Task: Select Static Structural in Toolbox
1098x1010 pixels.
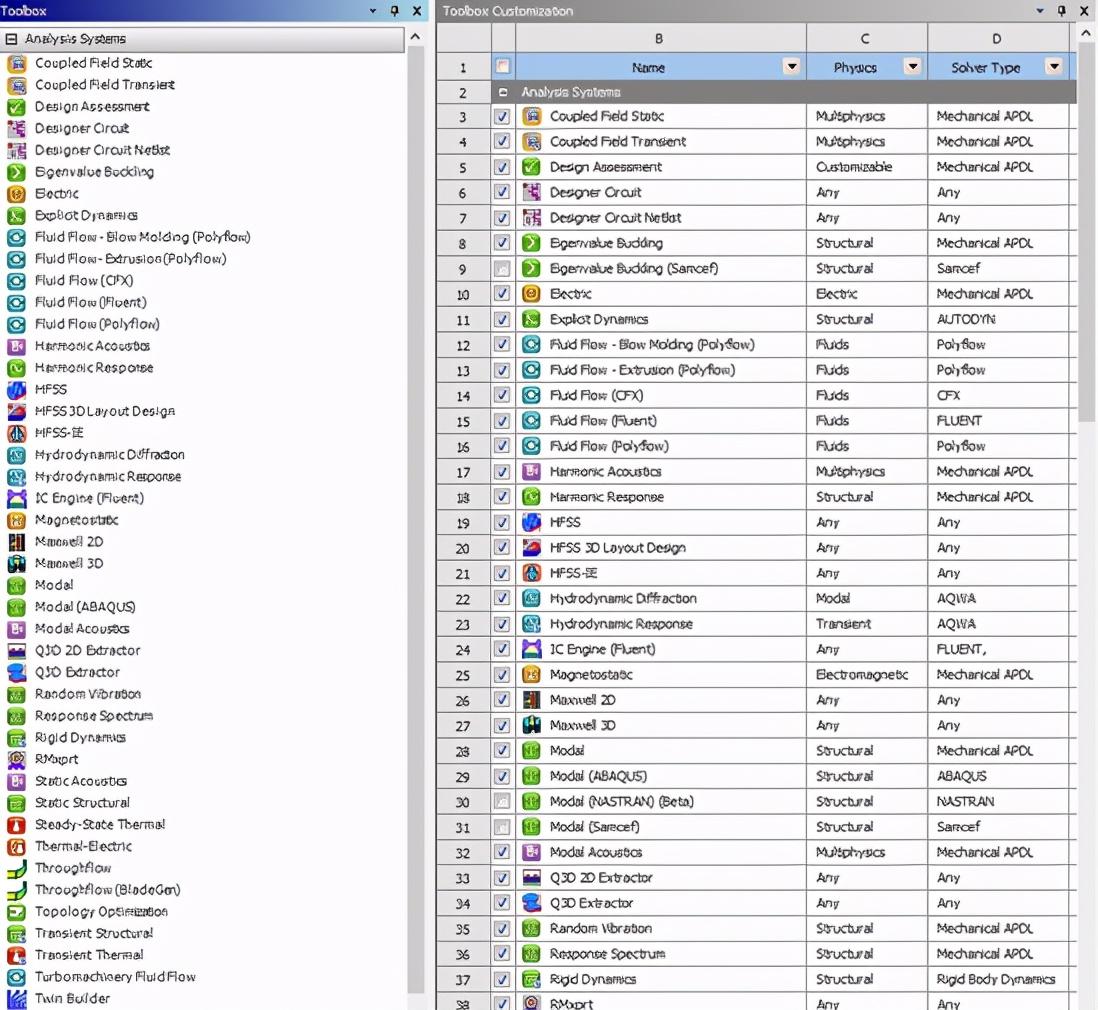Action: pos(83,803)
